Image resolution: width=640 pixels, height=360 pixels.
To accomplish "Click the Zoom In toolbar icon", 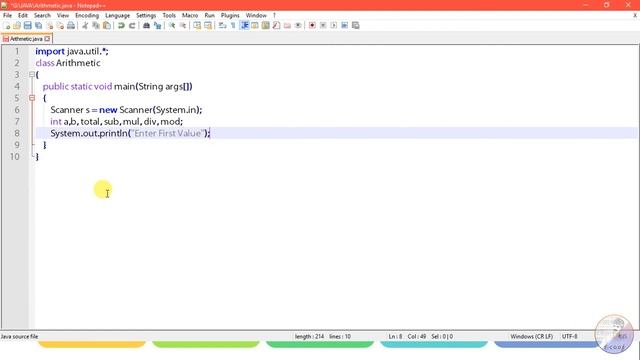I will pos(172,26).
